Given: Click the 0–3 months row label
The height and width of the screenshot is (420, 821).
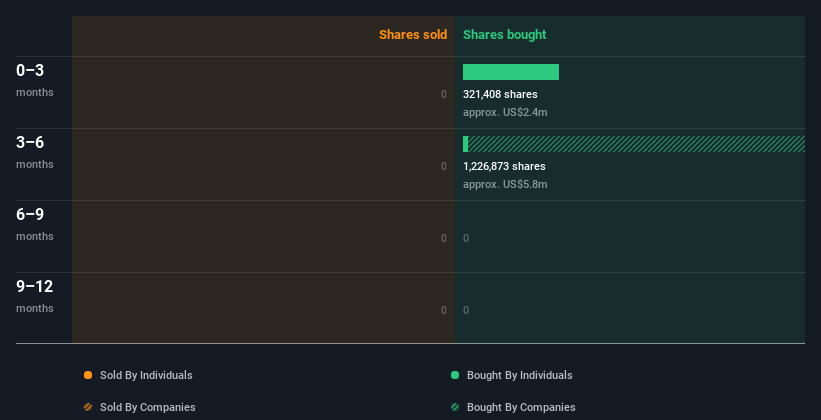Looking at the screenshot, I should coord(35,80).
